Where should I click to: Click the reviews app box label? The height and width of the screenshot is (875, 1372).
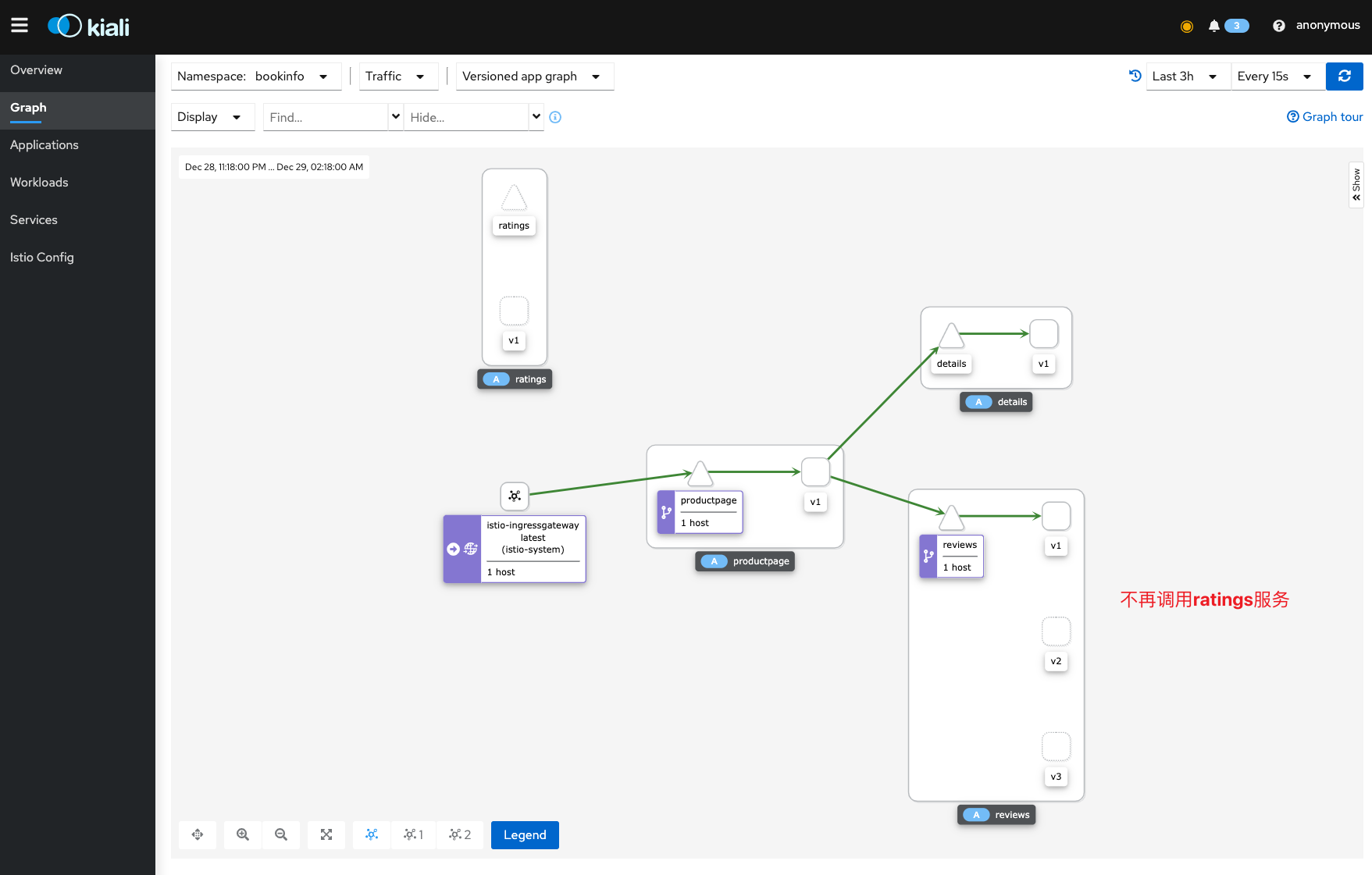pyautogui.click(x=996, y=815)
